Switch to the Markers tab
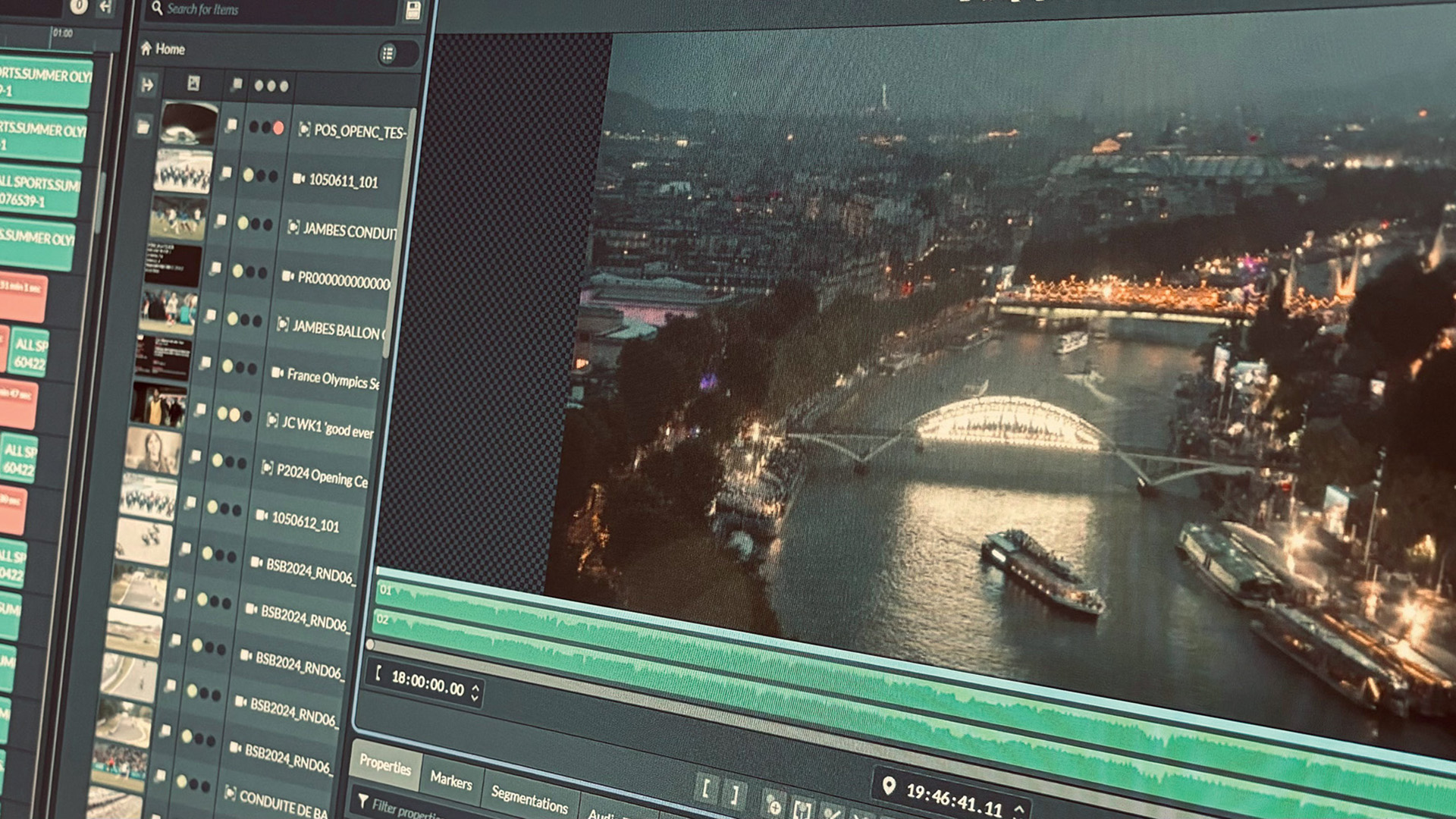Viewport: 1456px width, 819px height. [450, 780]
